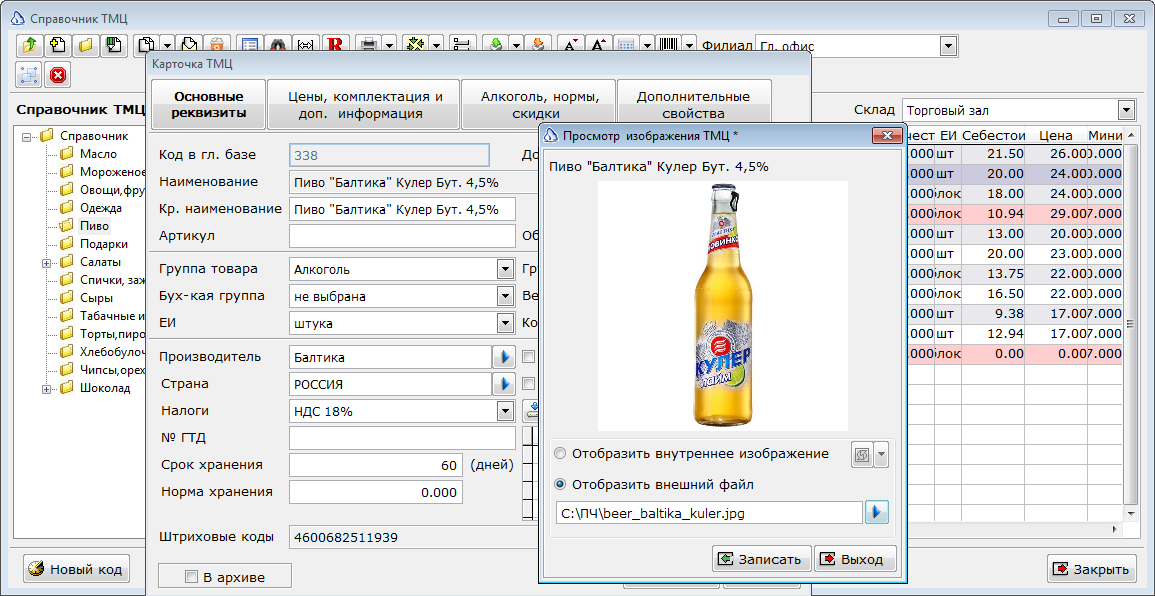
Task: Switch to Цены, комплектация и доп. информация tab
Action: click(365, 105)
